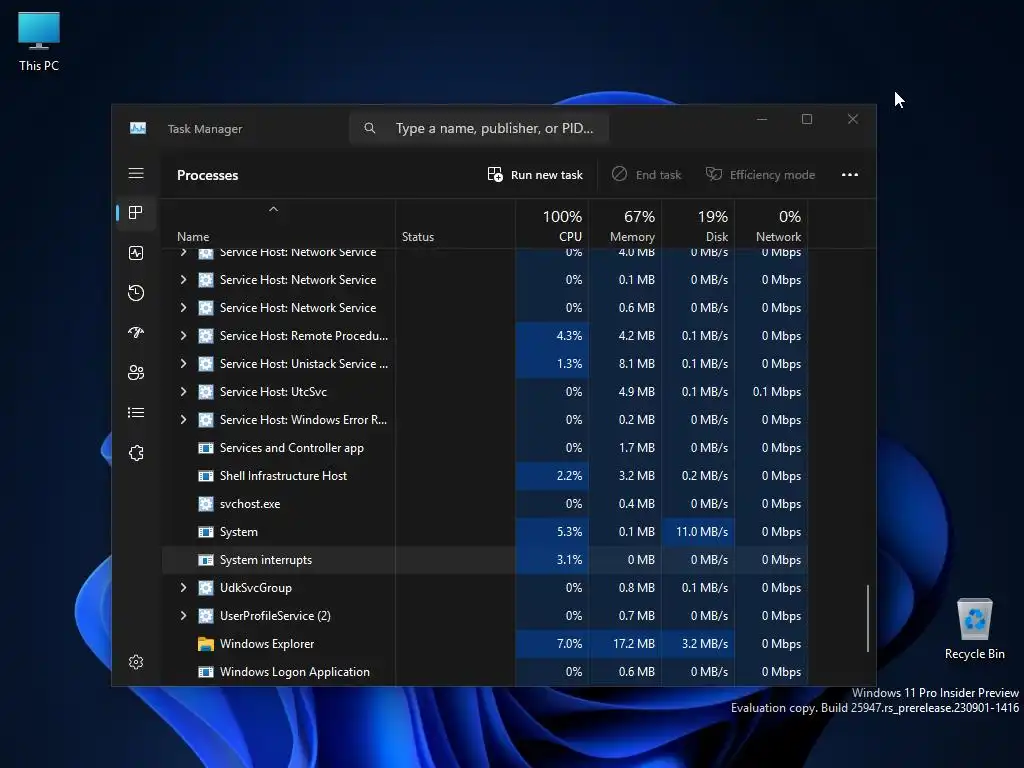Expand the Service Host: UtcSvc row
This screenshot has width=1024, height=768.
[184, 392]
